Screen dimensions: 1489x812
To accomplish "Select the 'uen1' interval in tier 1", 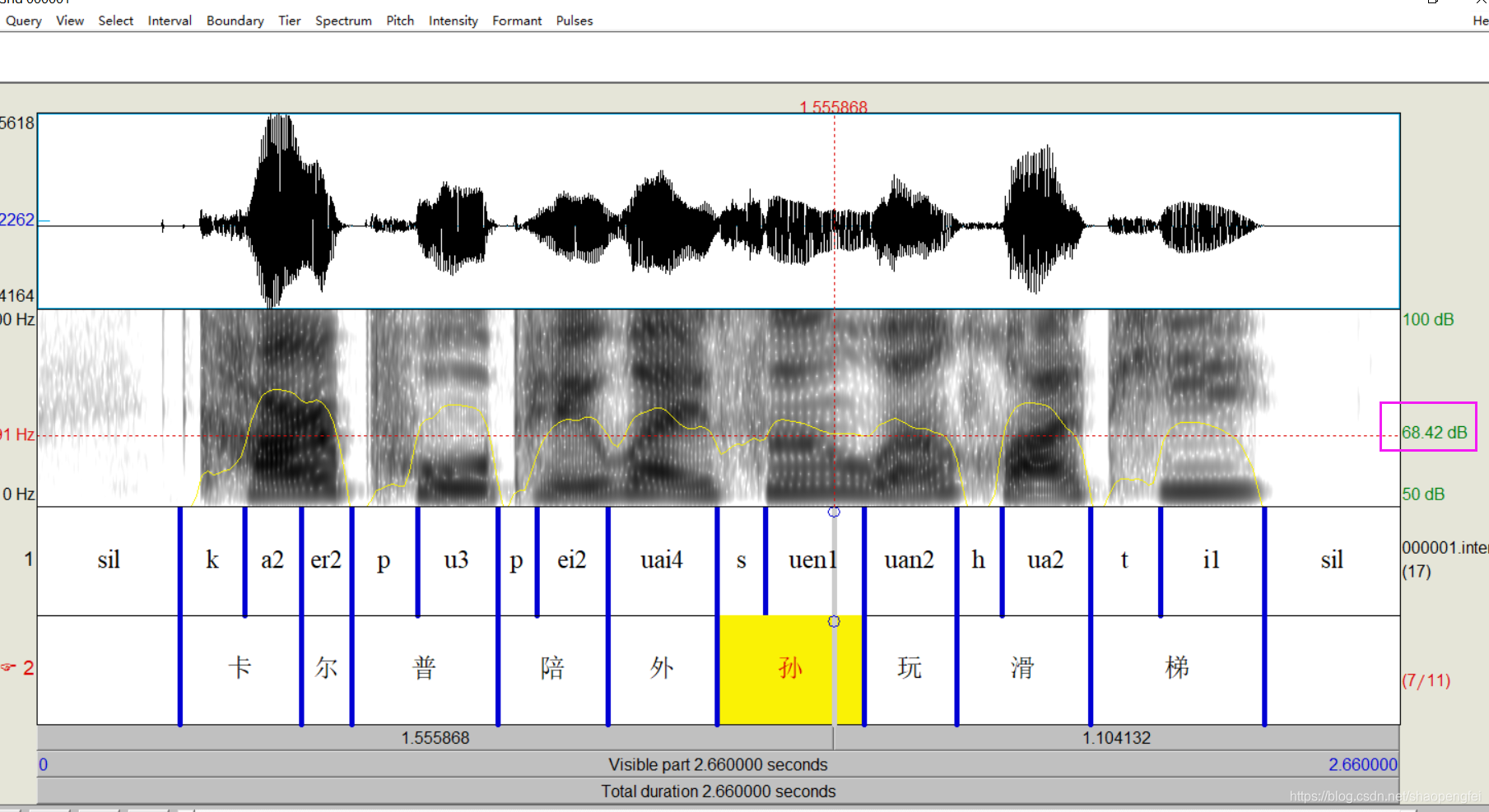I will pos(813,560).
